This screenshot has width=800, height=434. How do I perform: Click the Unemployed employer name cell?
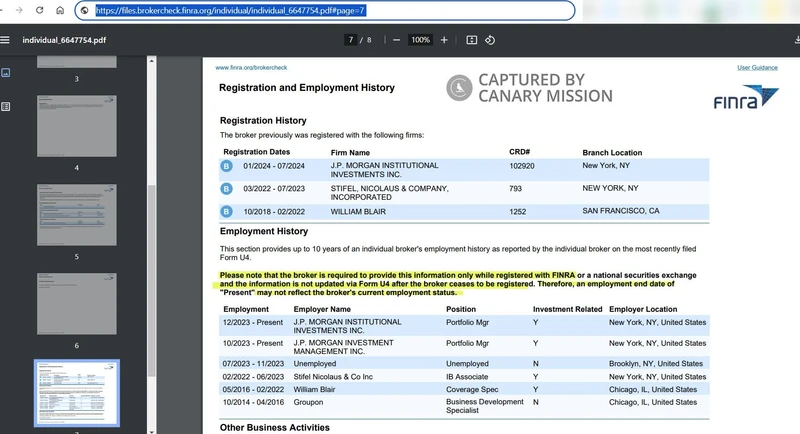point(315,364)
